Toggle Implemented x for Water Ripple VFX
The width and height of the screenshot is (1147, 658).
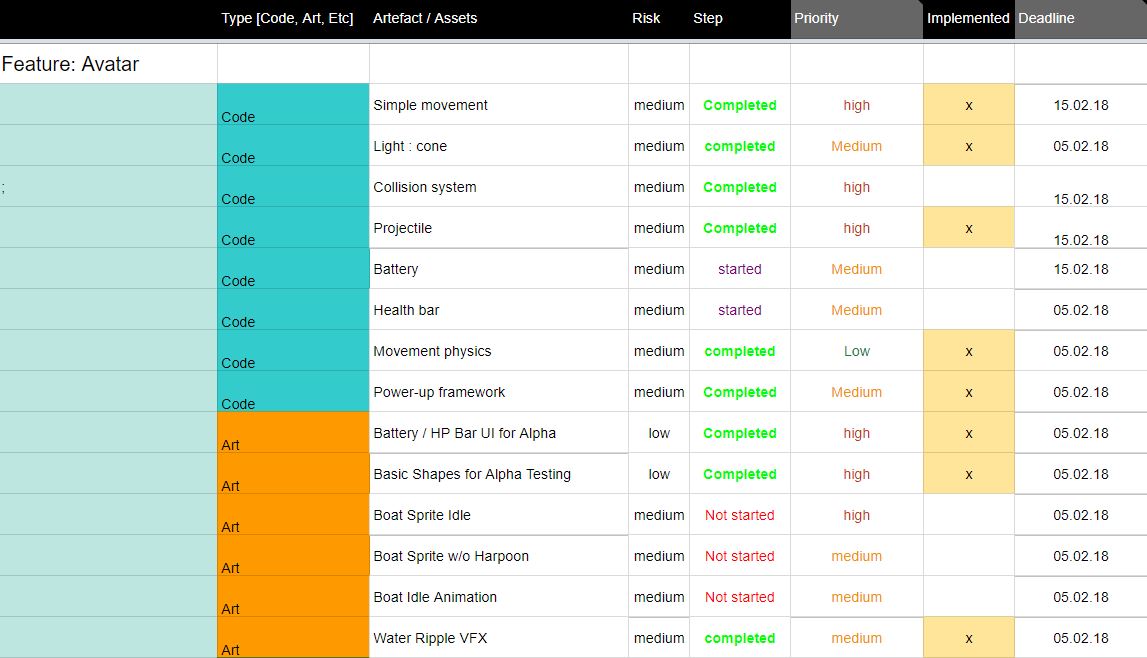click(x=968, y=638)
